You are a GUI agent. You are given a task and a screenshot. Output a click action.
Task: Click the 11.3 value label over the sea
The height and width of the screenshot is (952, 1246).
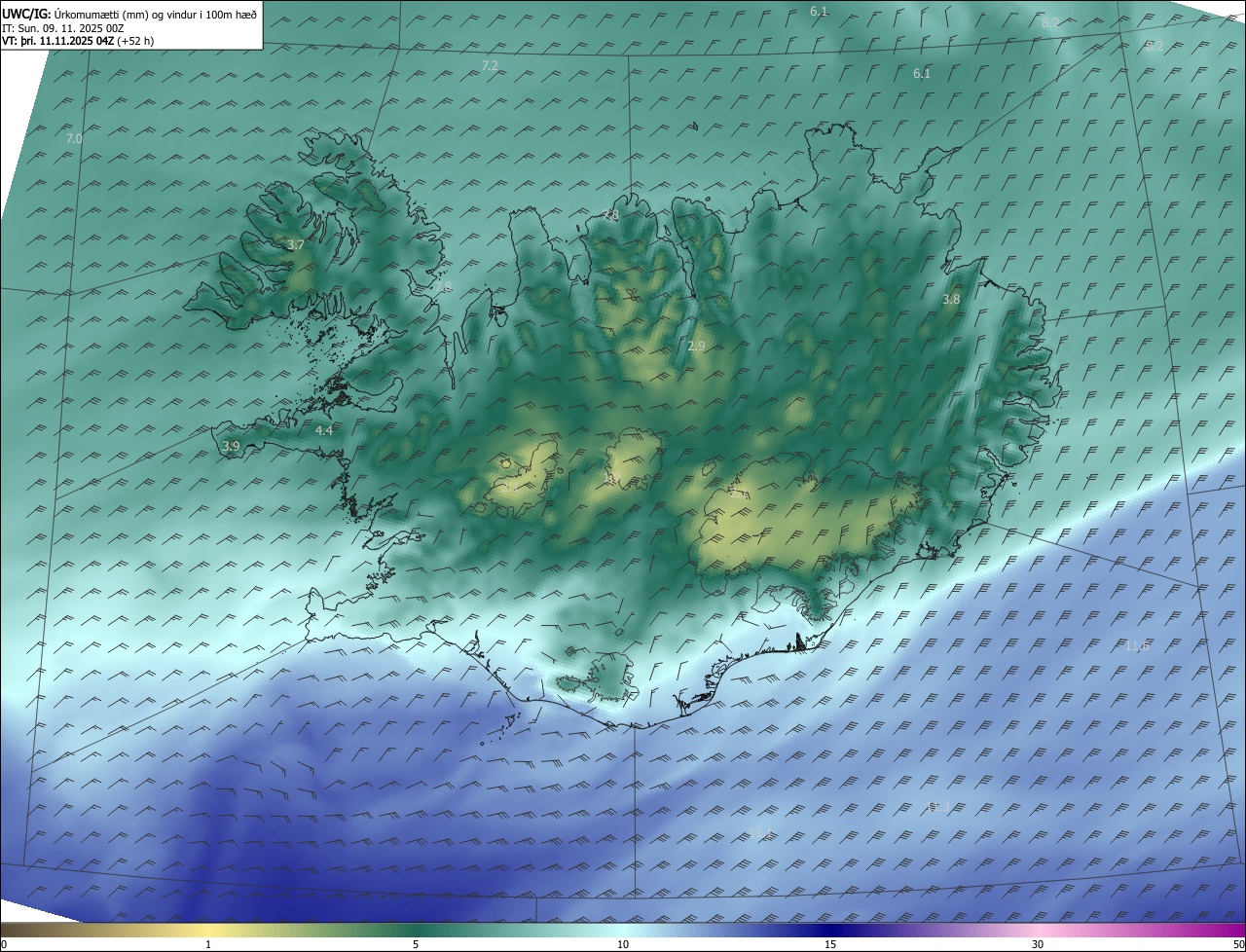pos(937,807)
